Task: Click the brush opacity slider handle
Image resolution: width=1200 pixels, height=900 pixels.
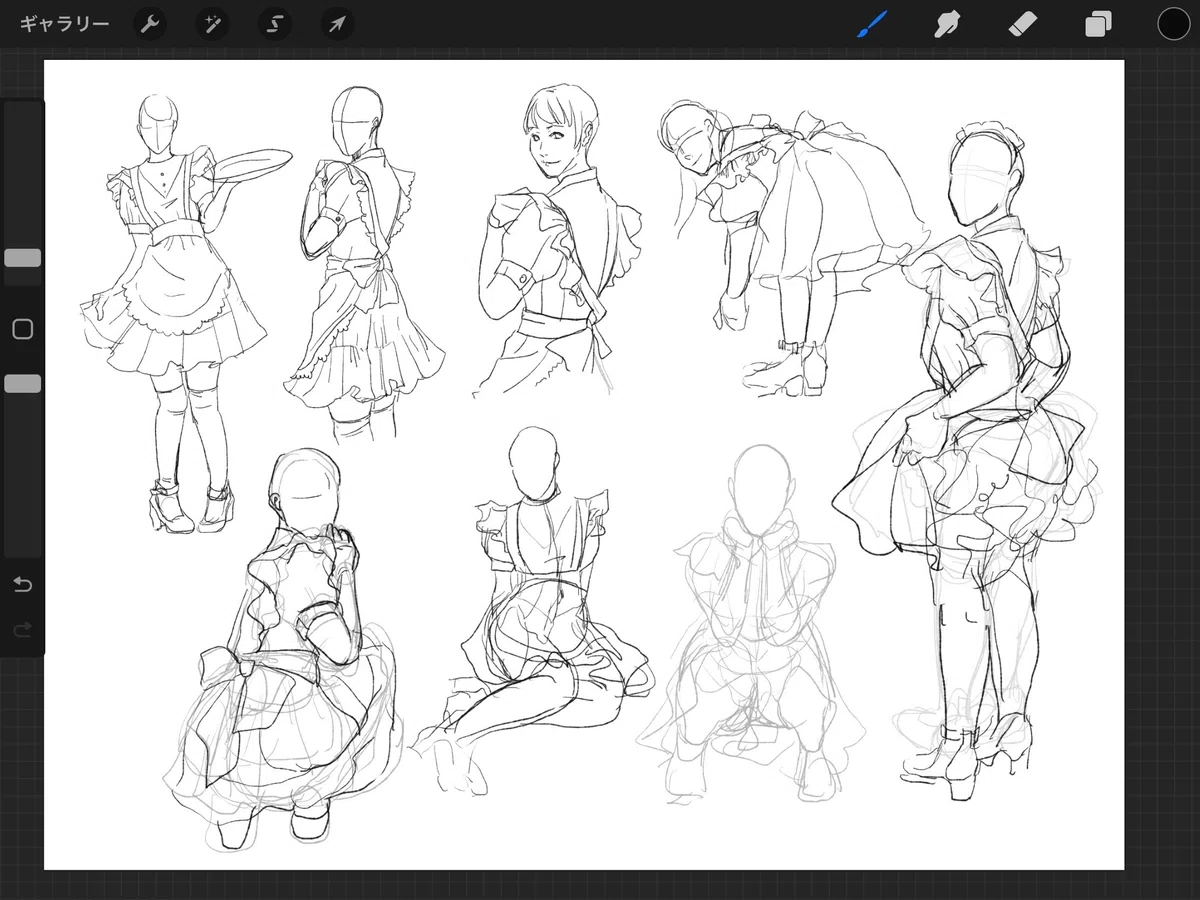Action: pos(22,384)
